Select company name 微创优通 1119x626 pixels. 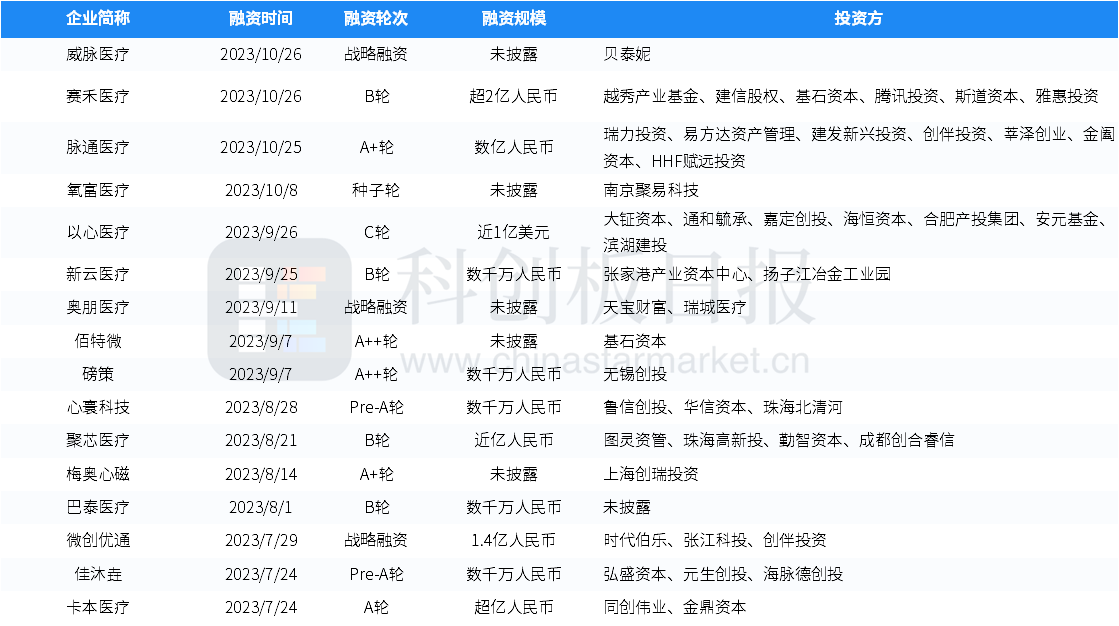[98, 540]
